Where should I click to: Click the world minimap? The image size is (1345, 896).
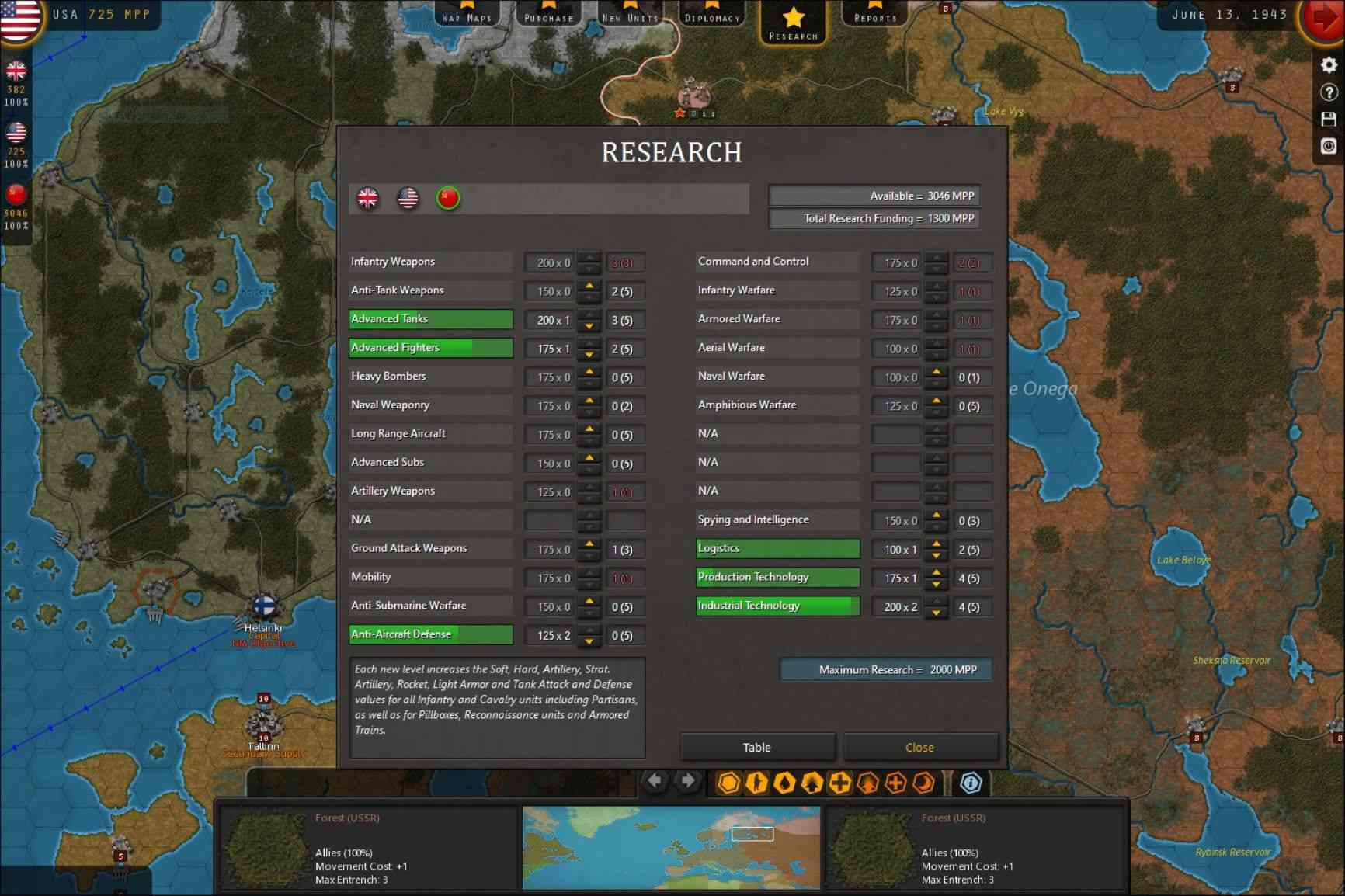coord(671,848)
